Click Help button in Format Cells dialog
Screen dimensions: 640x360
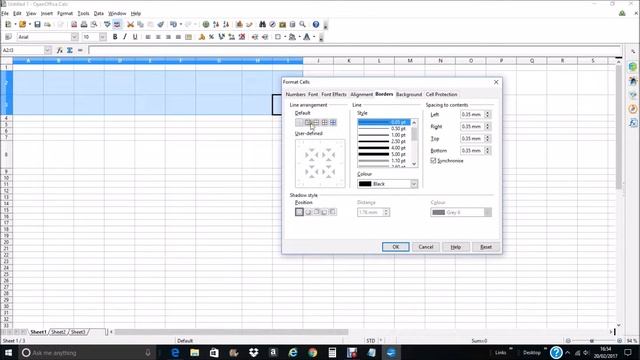click(x=456, y=247)
